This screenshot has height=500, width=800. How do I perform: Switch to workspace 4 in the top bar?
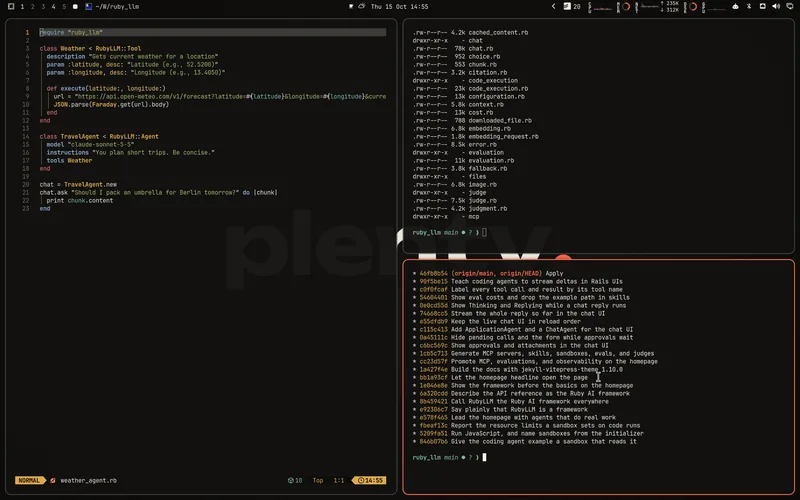[54, 7]
